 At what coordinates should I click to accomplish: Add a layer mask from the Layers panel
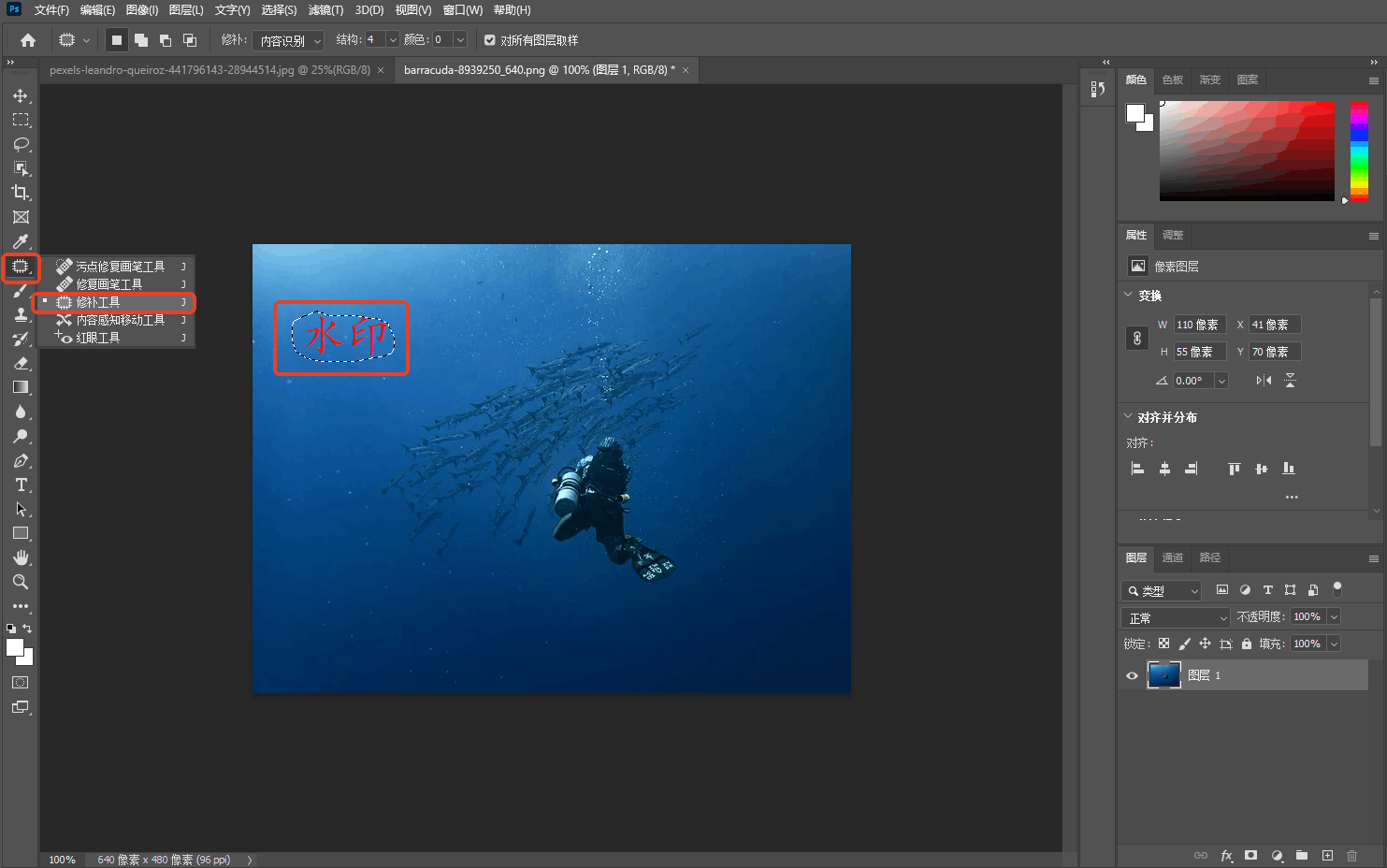click(x=1250, y=856)
